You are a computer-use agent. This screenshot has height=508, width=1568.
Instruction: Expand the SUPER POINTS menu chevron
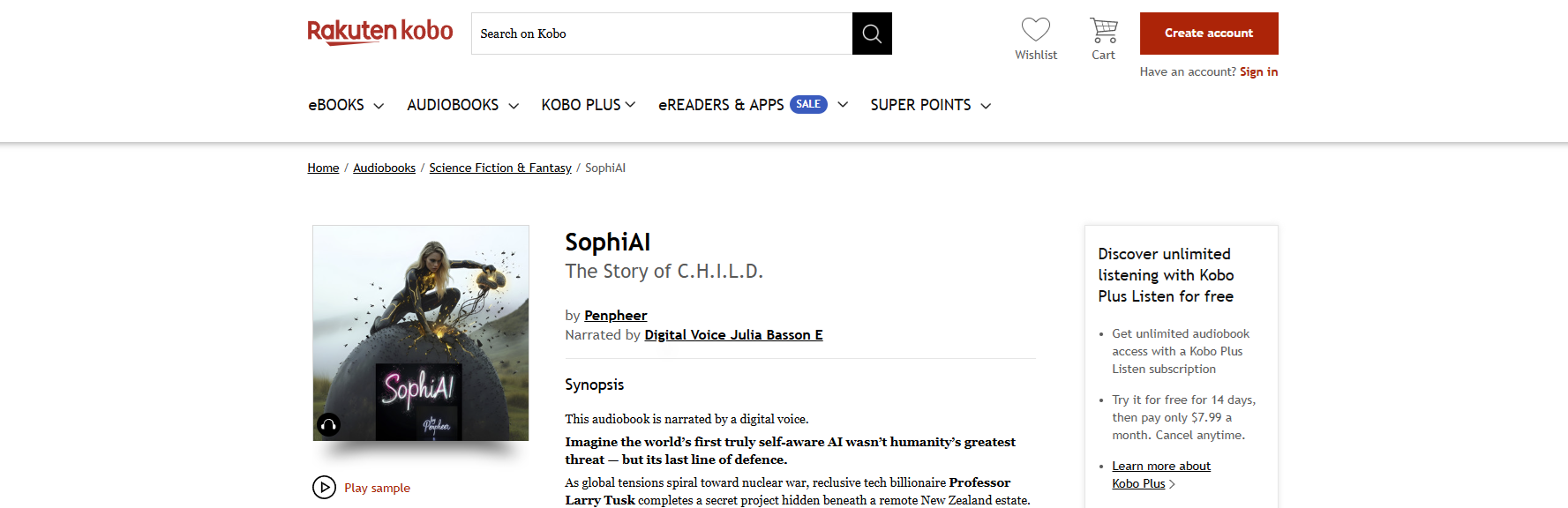(x=988, y=105)
